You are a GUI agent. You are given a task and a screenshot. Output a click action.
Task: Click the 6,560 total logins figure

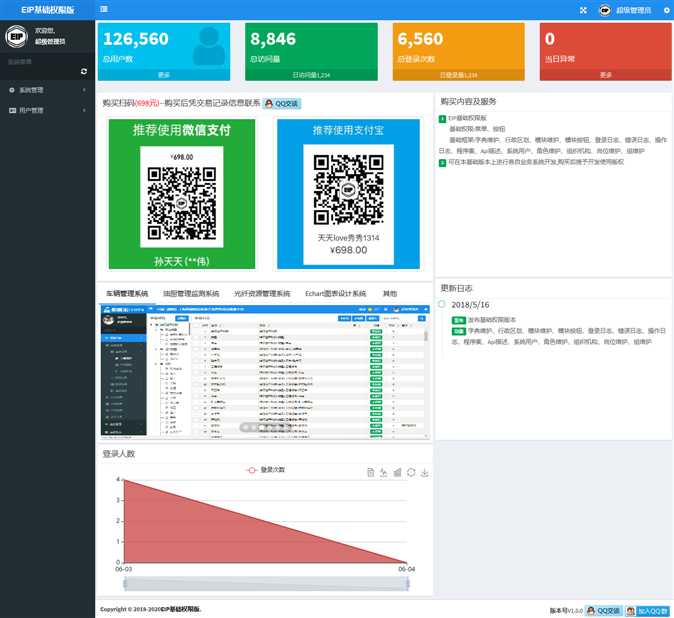[x=420, y=39]
